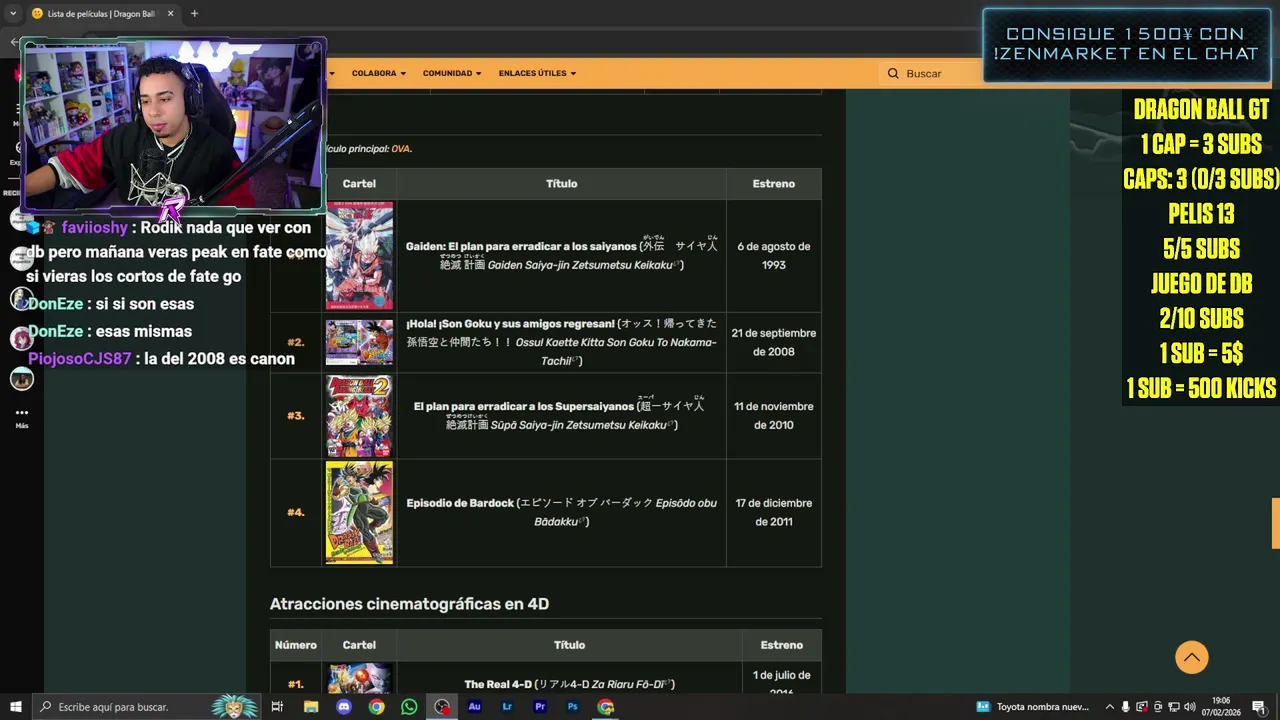
Task: Click the 'Atracciones cinematográficas en 4D' heading
Action: (x=409, y=604)
